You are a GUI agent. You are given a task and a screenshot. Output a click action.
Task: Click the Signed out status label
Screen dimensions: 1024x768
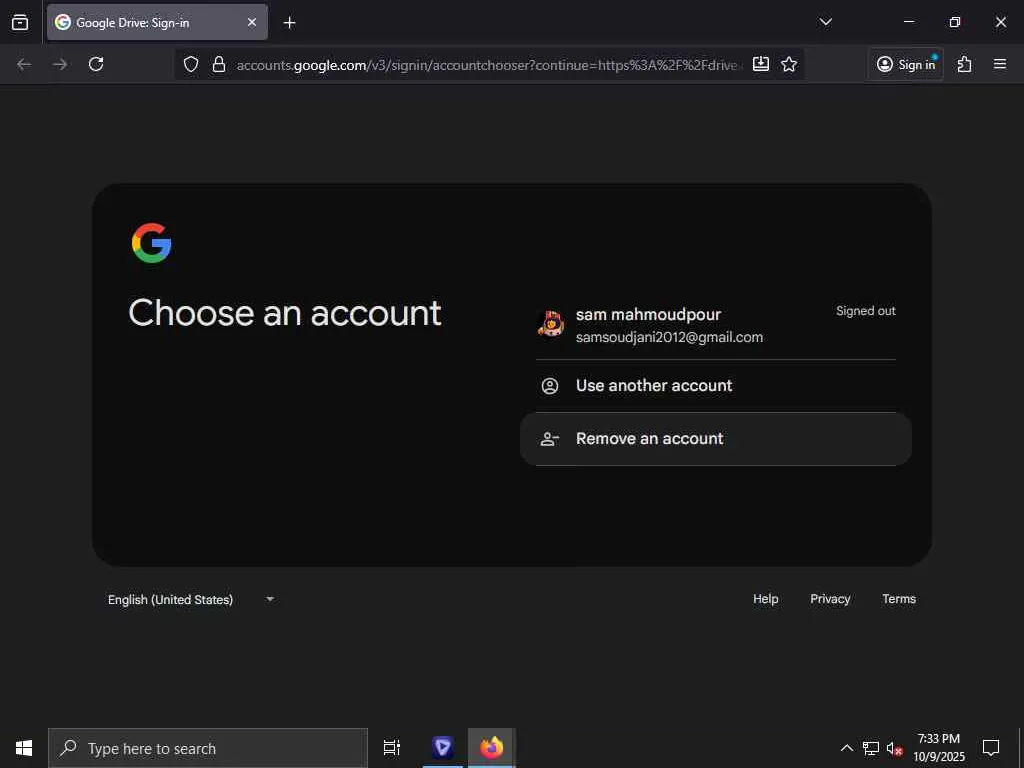[866, 311]
